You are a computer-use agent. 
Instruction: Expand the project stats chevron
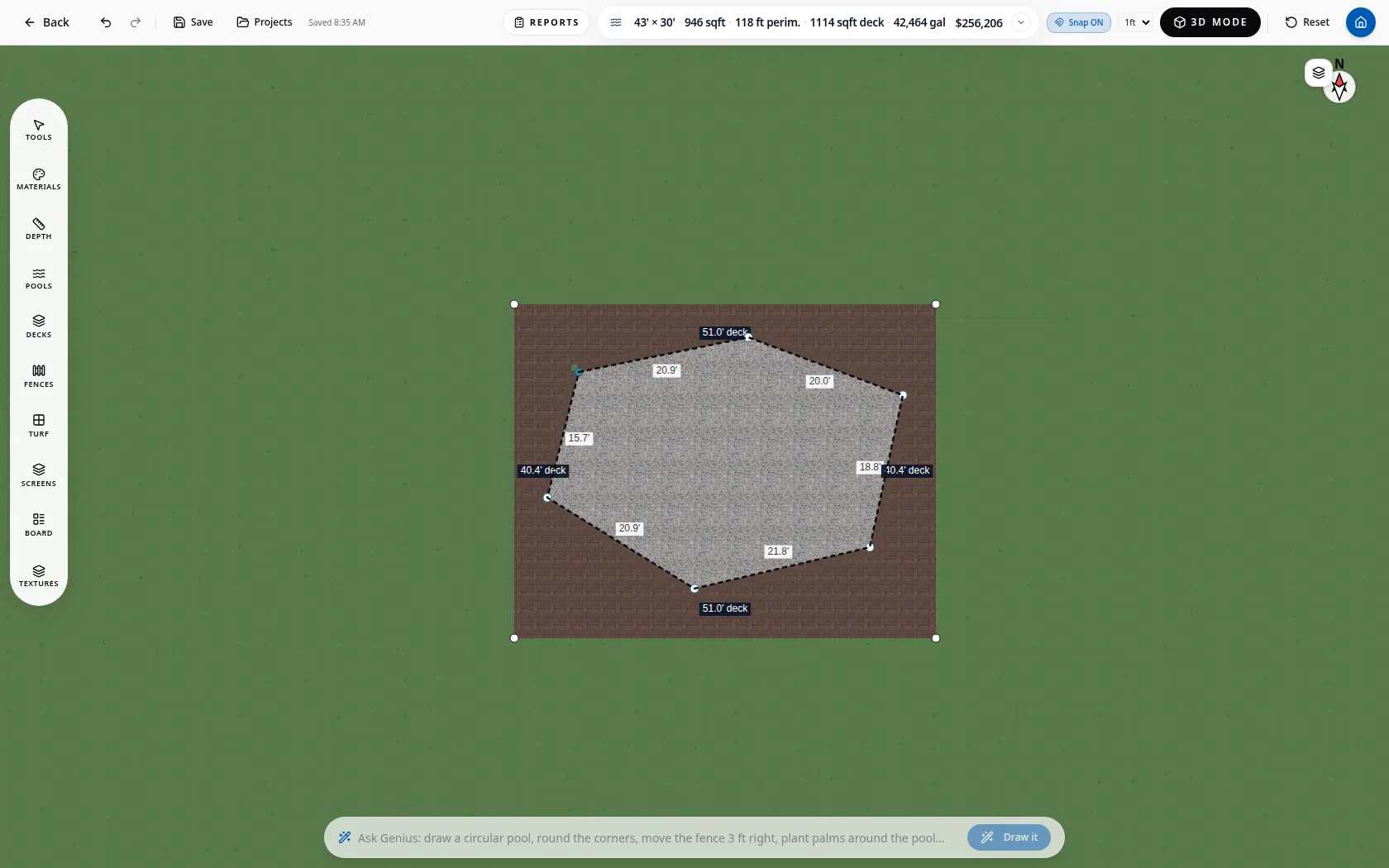(1021, 22)
